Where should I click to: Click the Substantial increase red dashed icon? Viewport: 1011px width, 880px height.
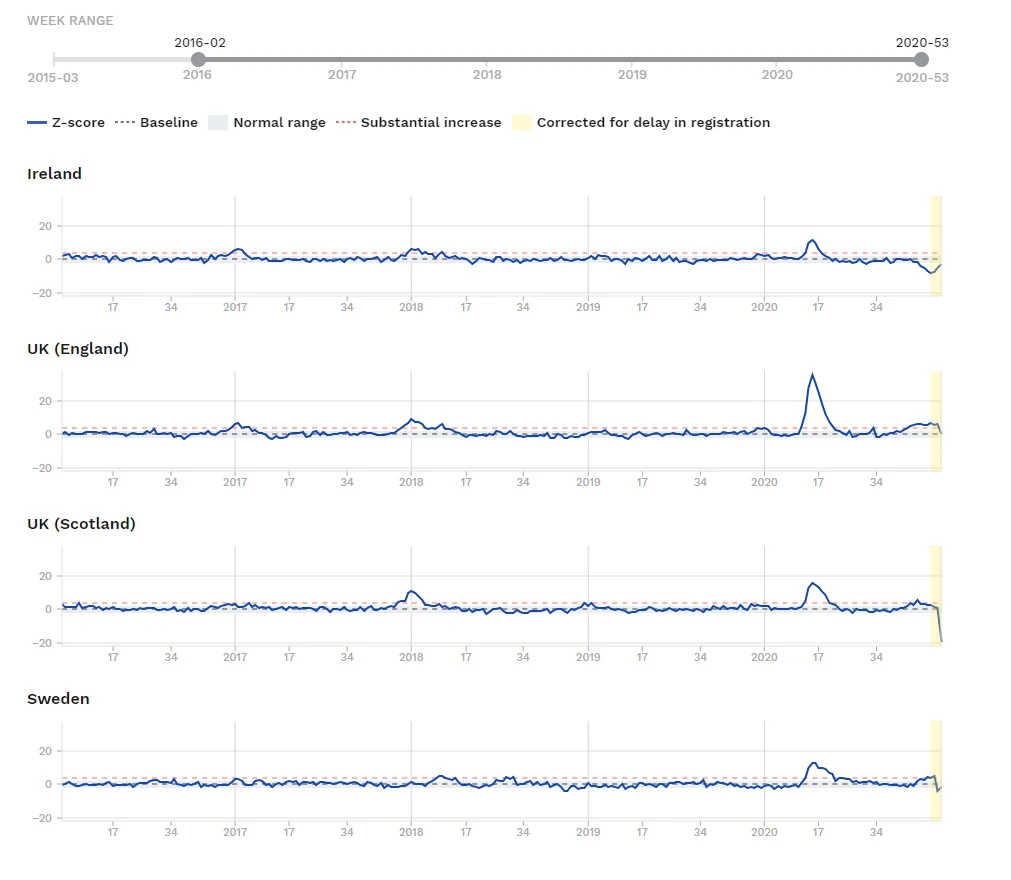pyautogui.click(x=346, y=123)
